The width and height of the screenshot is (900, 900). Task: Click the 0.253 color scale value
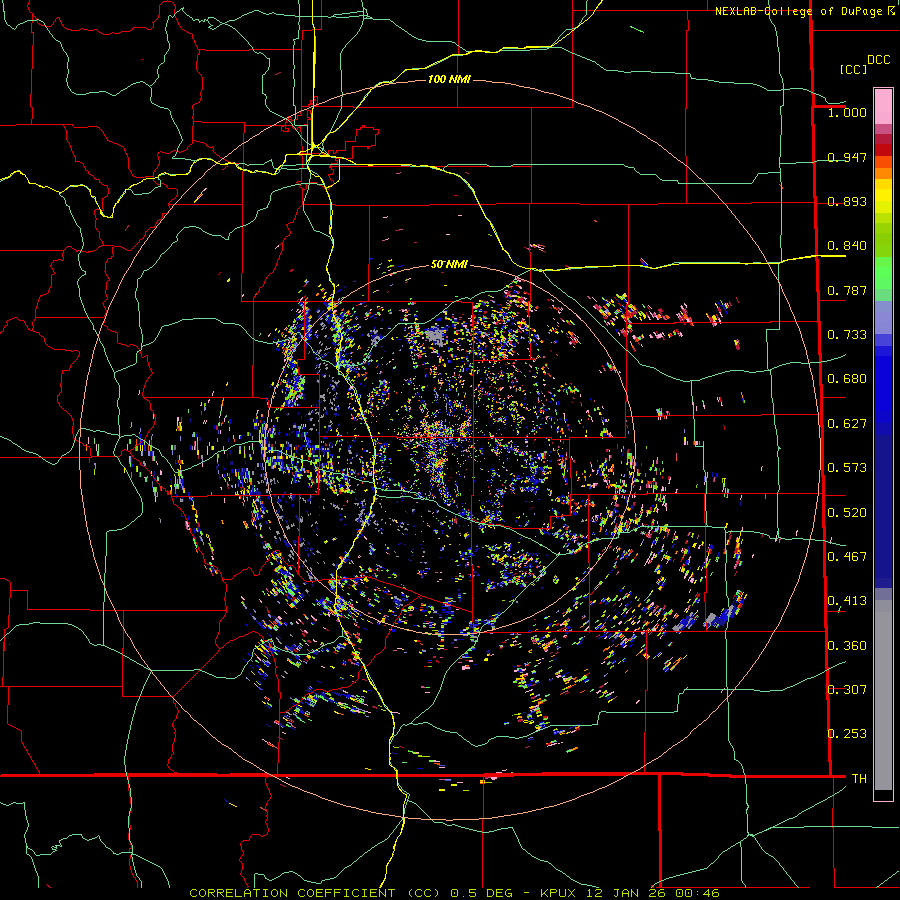[x=847, y=734]
